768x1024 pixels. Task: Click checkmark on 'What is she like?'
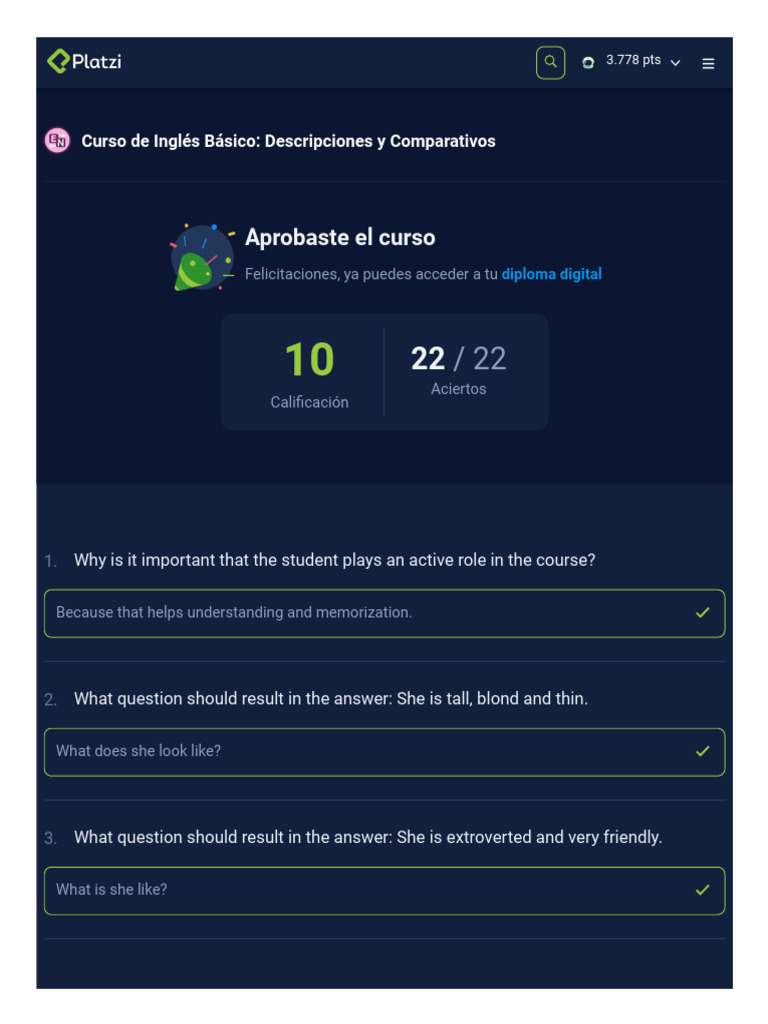click(703, 890)
